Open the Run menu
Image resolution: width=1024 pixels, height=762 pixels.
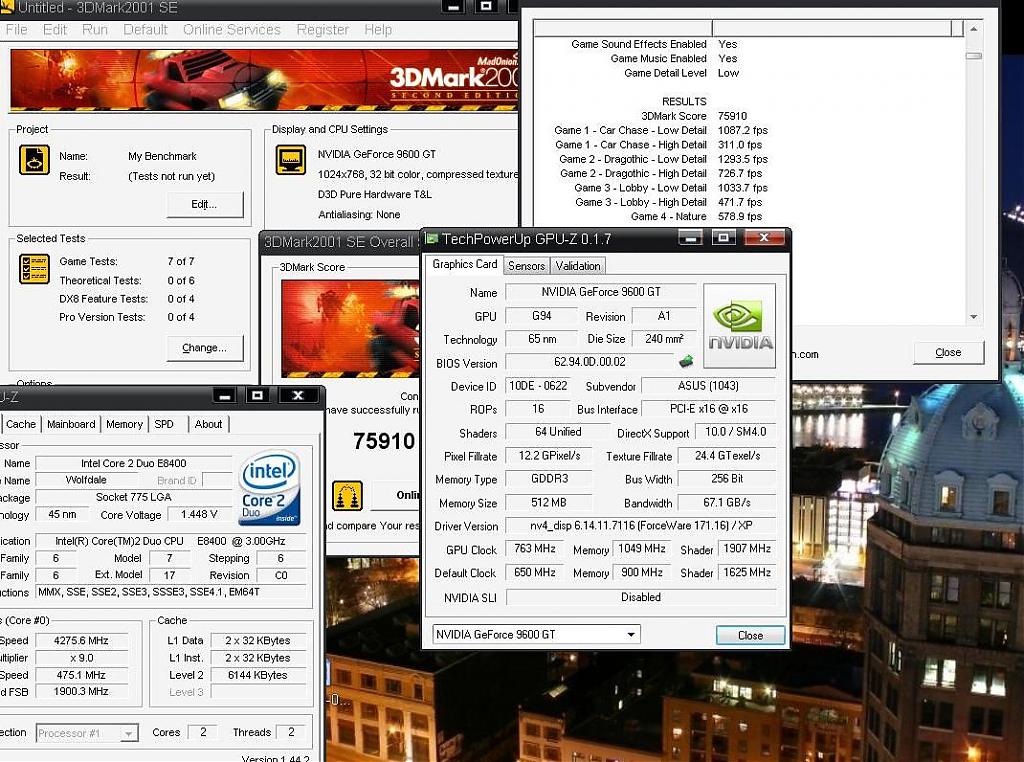pos(95,29)
